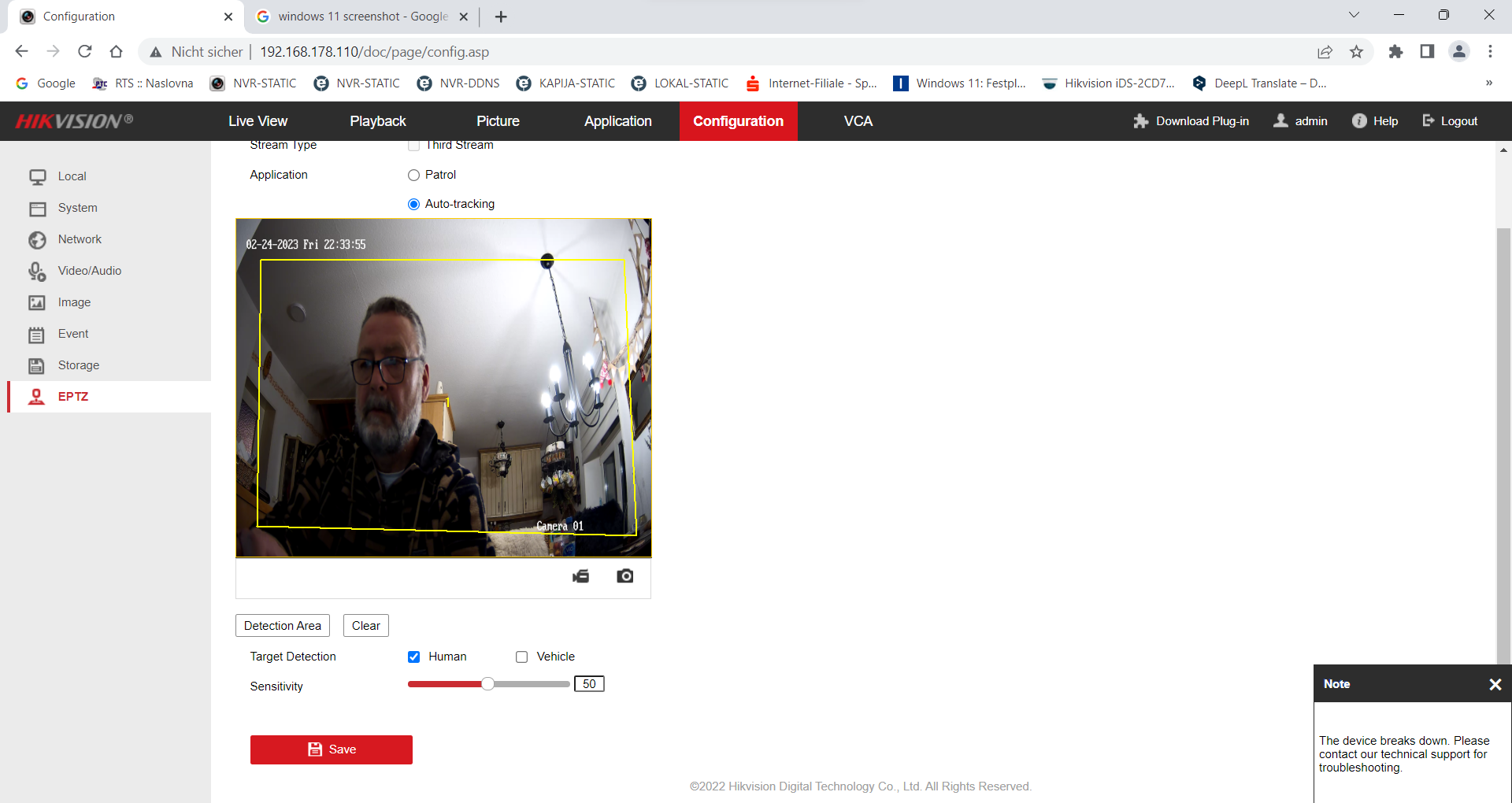Click the record video icon below the preview

(580, 576)
